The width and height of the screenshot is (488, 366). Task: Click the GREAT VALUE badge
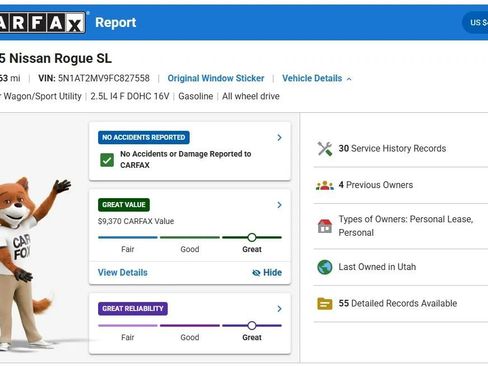pyautogui.click(x=124, y=205)
